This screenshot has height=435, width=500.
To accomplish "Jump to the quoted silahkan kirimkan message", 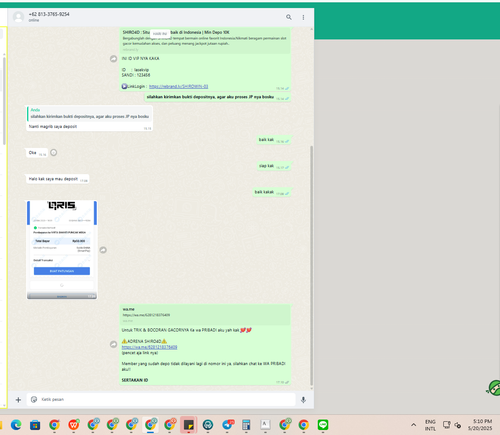I will click(89, 114).
